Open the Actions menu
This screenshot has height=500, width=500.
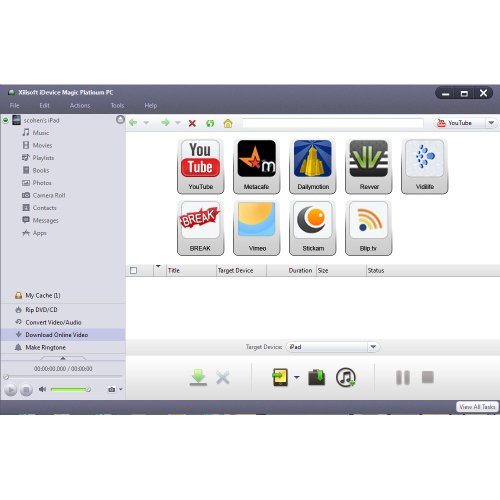[x=80, y=105]
